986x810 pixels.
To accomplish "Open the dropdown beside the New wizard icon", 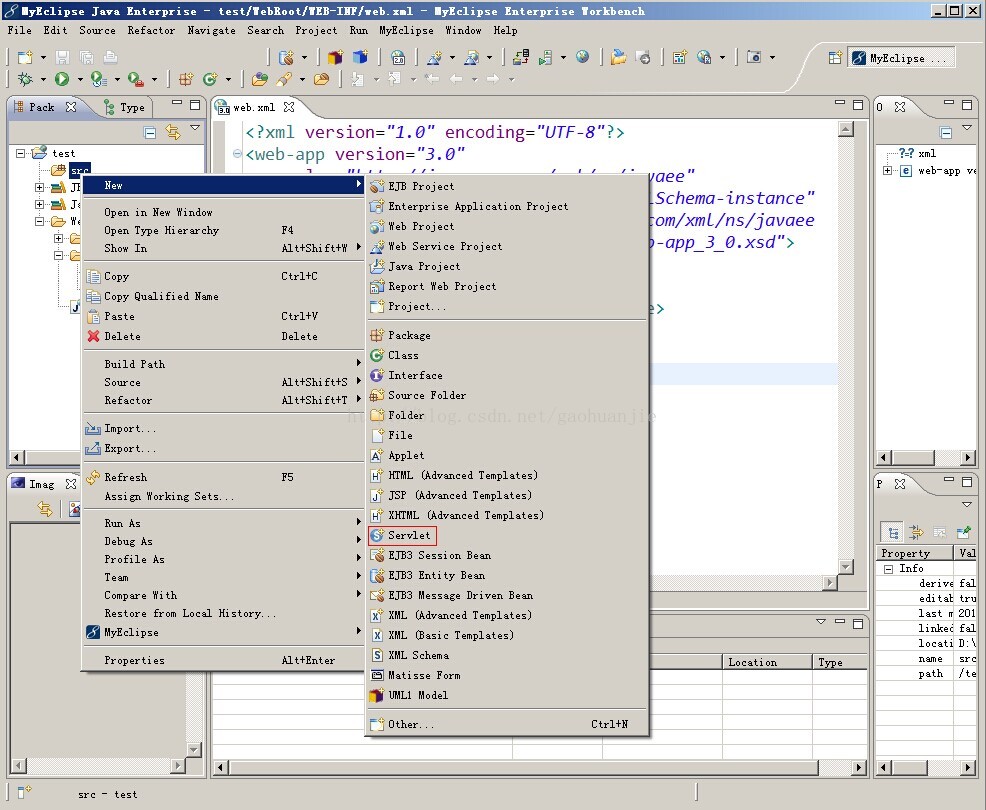I will tap(43, 58).
